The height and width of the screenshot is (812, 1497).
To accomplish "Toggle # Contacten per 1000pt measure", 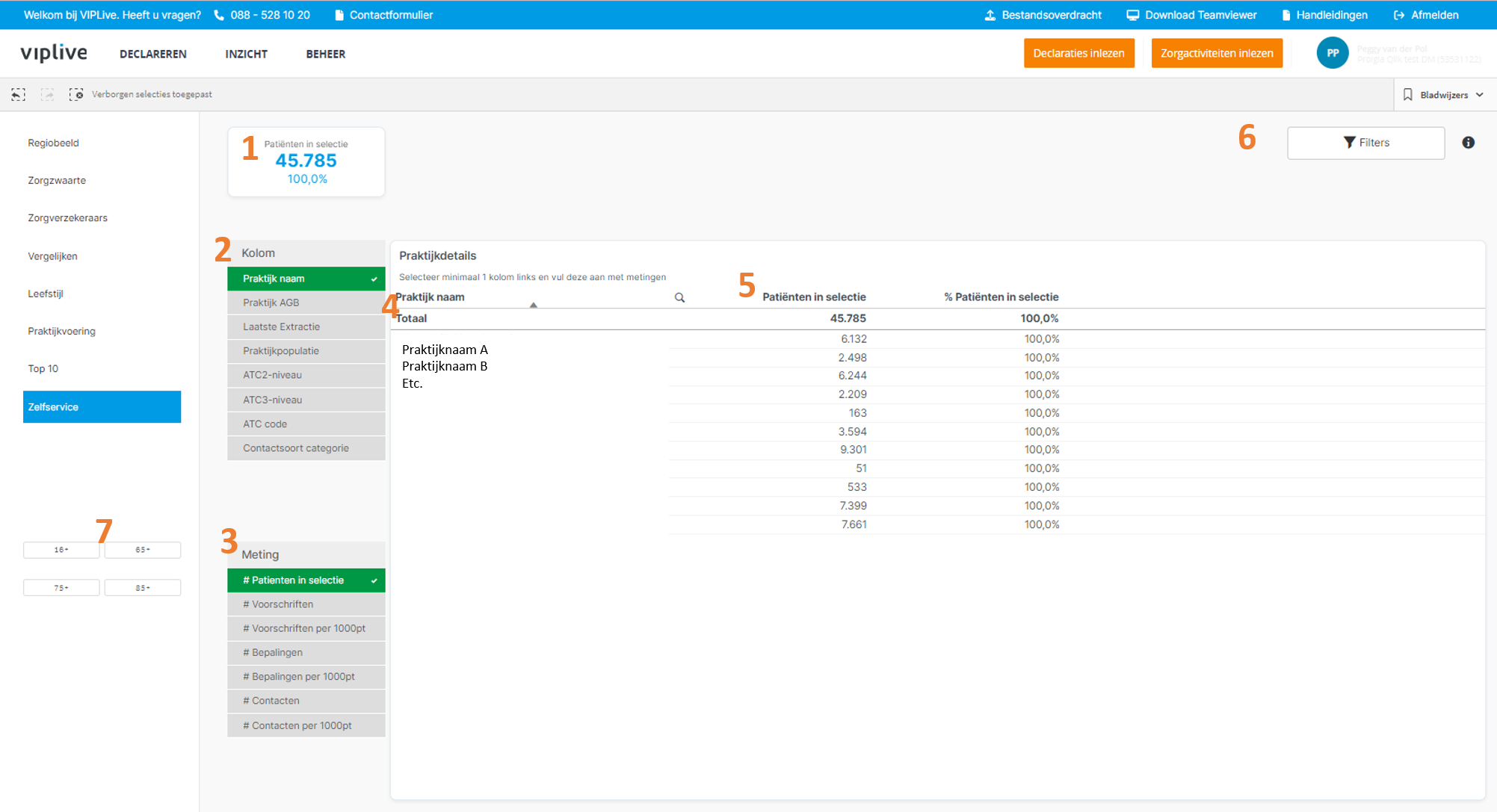I will point(306,725).
